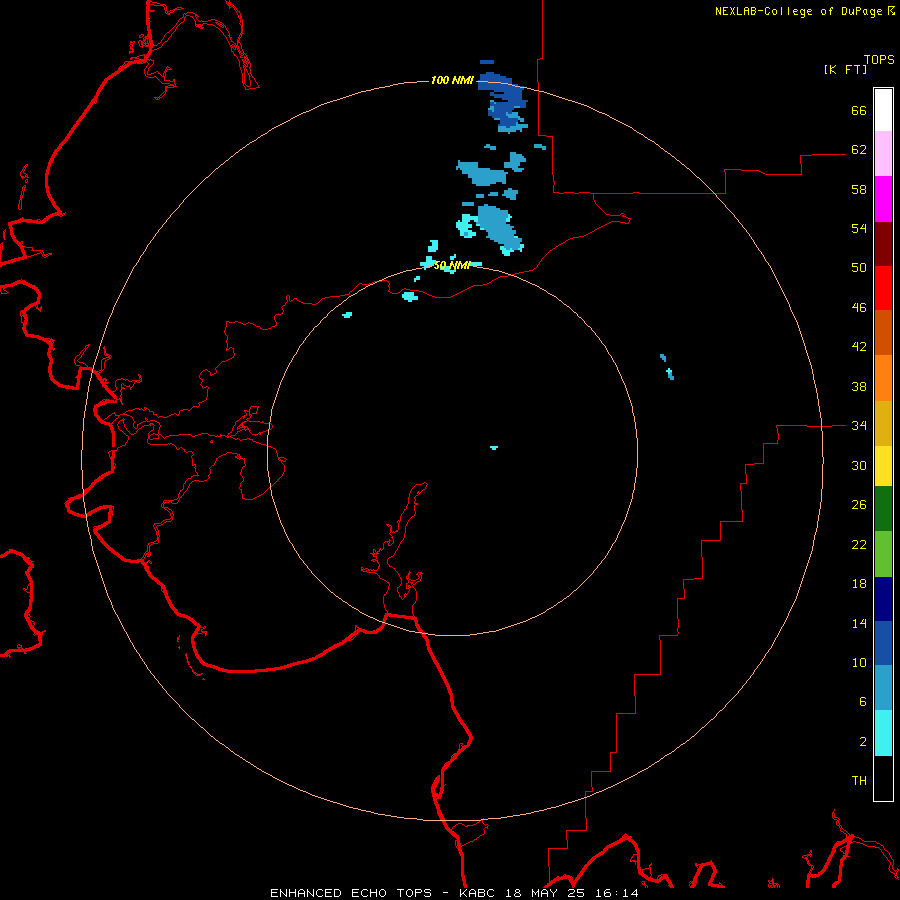900x900 pixels.
Task: Select the legend value 22
Action: click(859, 544)
